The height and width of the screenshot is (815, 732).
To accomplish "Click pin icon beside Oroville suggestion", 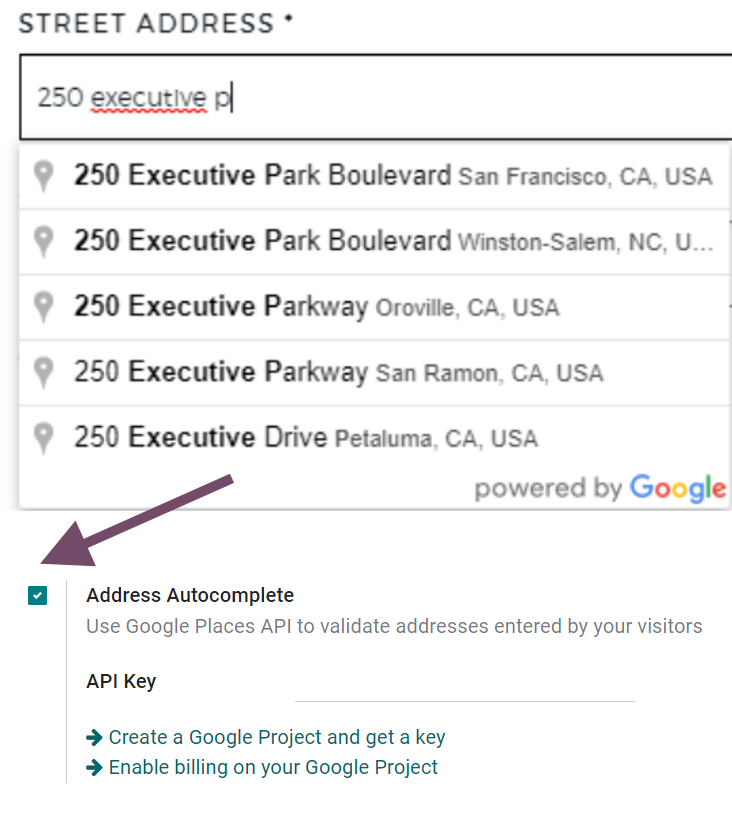I will [x=43, y=307].
